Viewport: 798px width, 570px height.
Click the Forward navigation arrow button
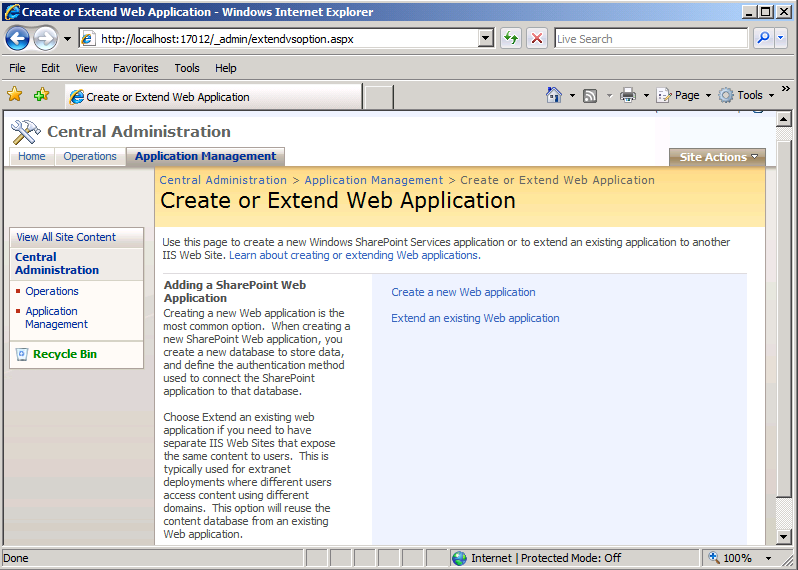45,39
